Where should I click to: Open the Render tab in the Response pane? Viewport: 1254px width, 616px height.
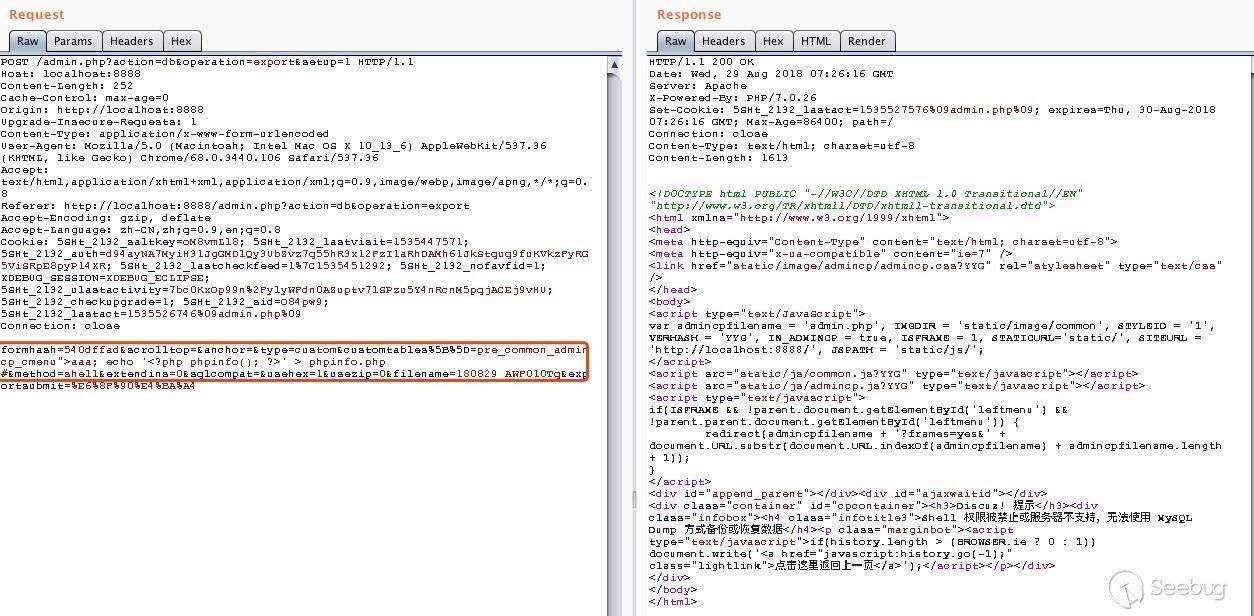(x=867, y=41)
